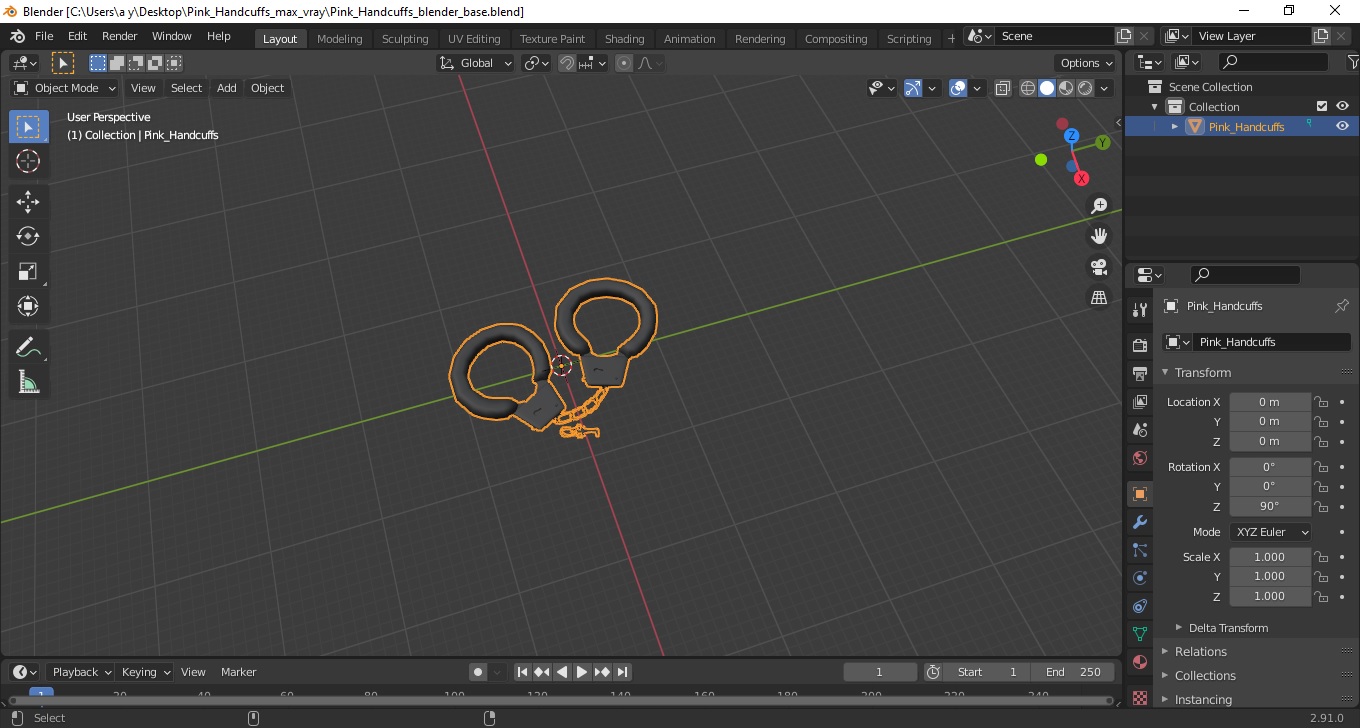Toggle Pink_Handcuffs visibility eye in outliner
This screenshot has height=728, width=1360.
1342,126
